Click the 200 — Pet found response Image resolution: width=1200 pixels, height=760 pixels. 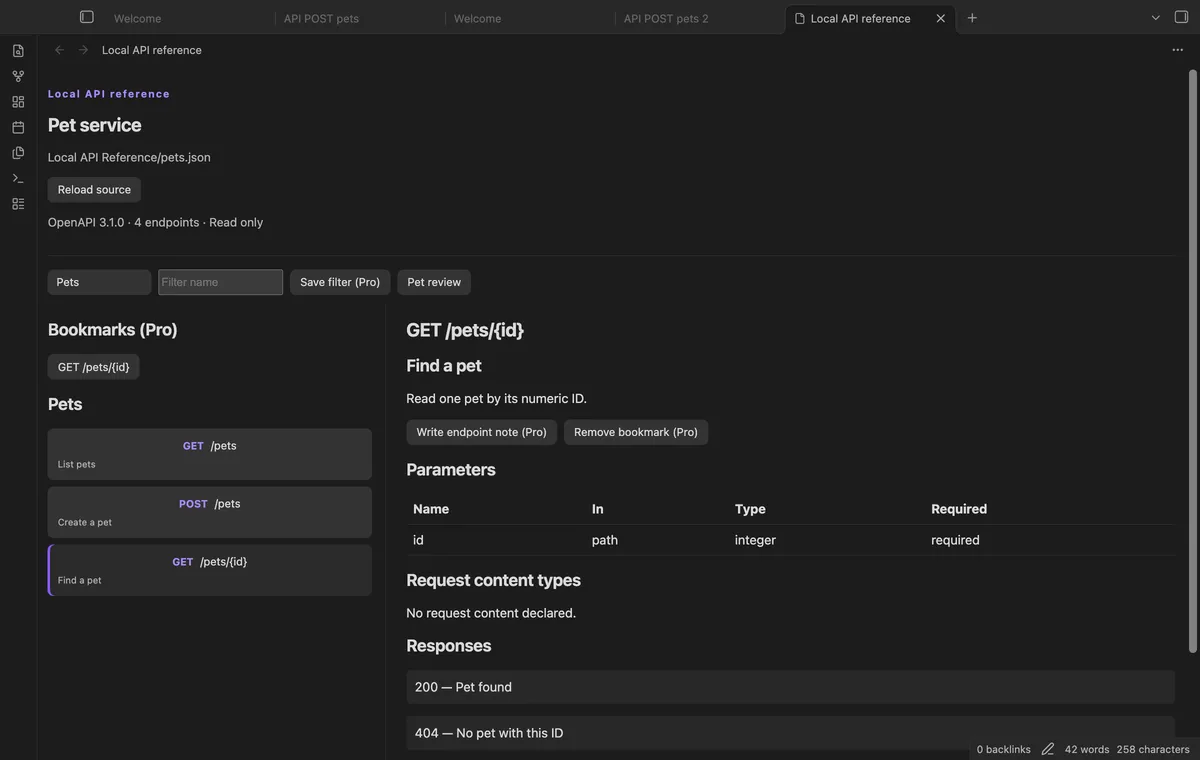point(790,687)
